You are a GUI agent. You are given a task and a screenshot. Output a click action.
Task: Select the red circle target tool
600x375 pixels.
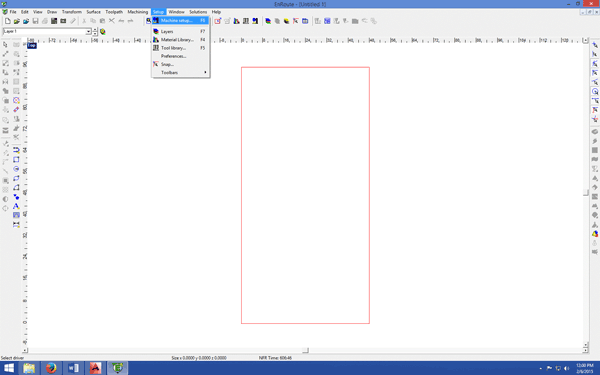pos(16,100)
